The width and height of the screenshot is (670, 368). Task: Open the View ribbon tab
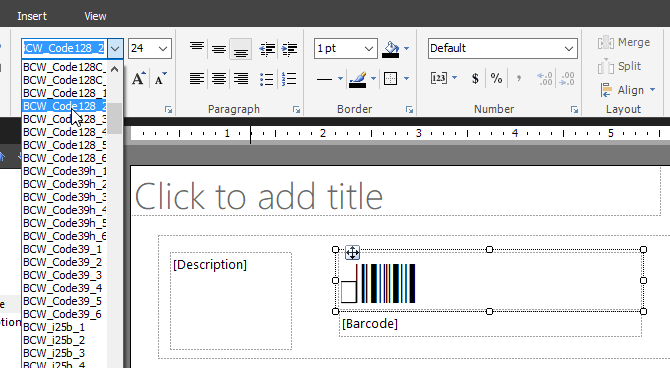pos(95,16)
